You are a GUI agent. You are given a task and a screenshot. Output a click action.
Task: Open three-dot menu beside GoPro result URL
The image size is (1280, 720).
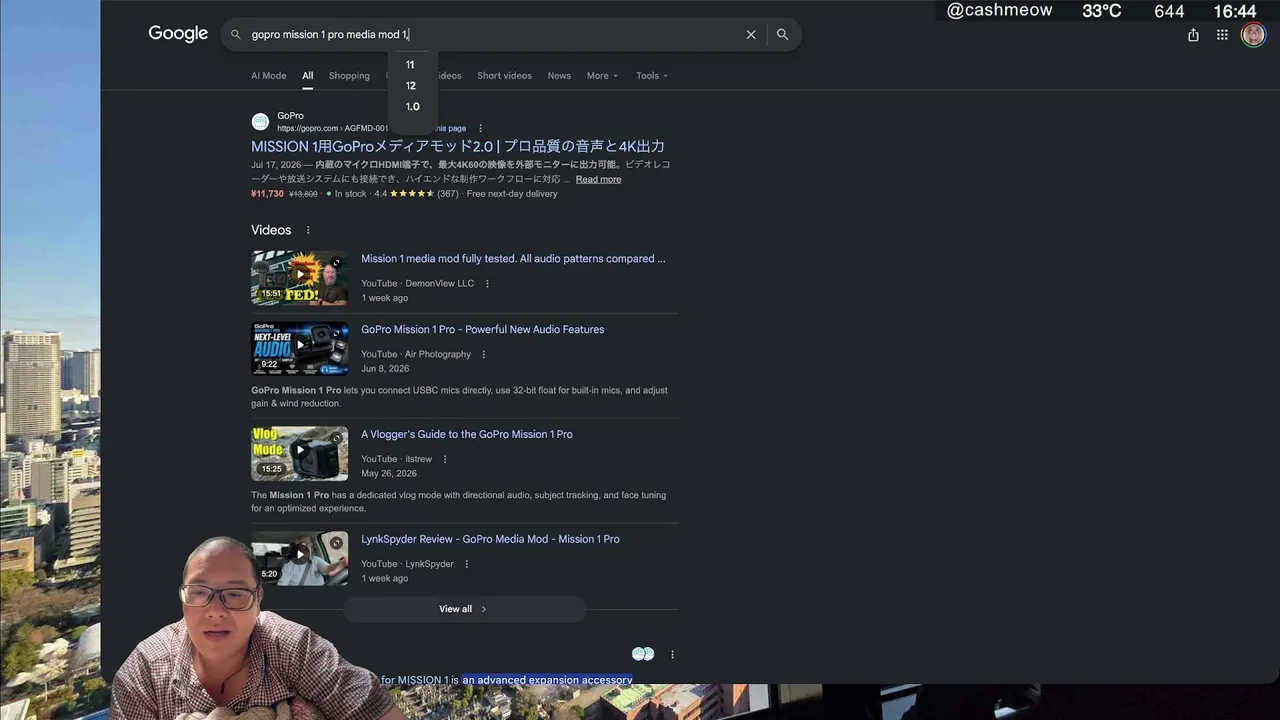480,128
